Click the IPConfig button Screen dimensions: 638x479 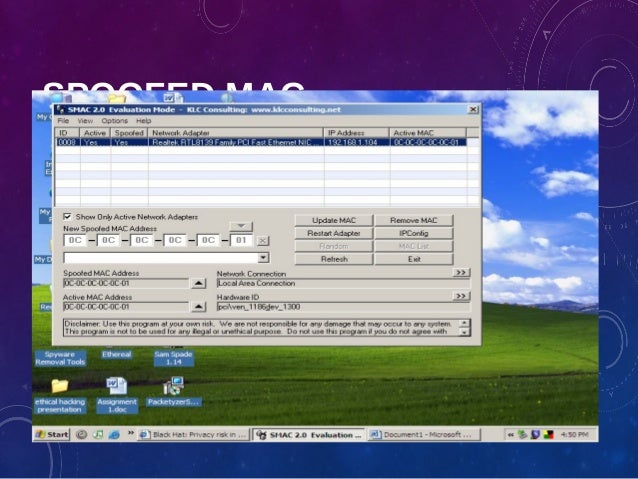coord(414,233)
